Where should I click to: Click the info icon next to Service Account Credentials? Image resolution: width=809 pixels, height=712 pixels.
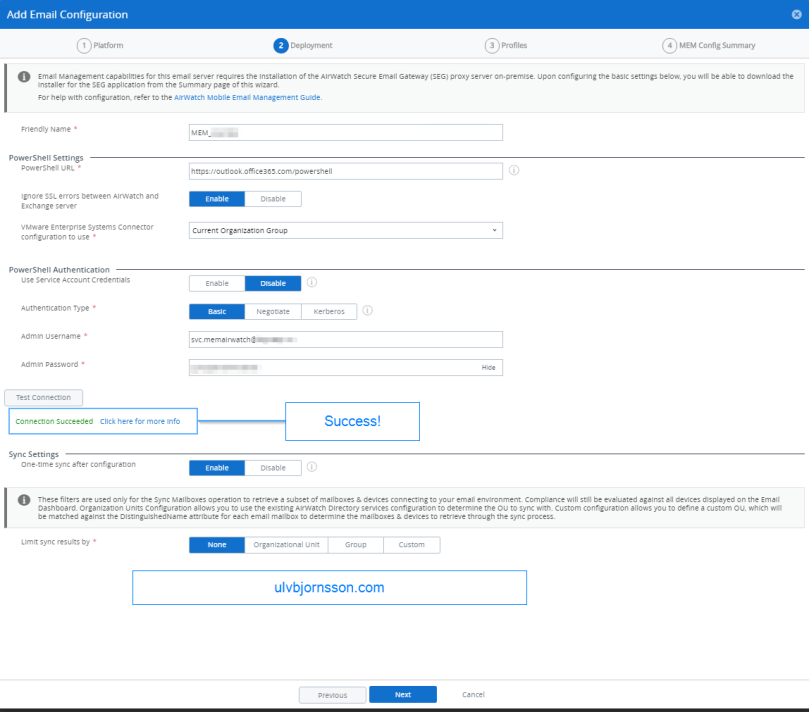311,283
